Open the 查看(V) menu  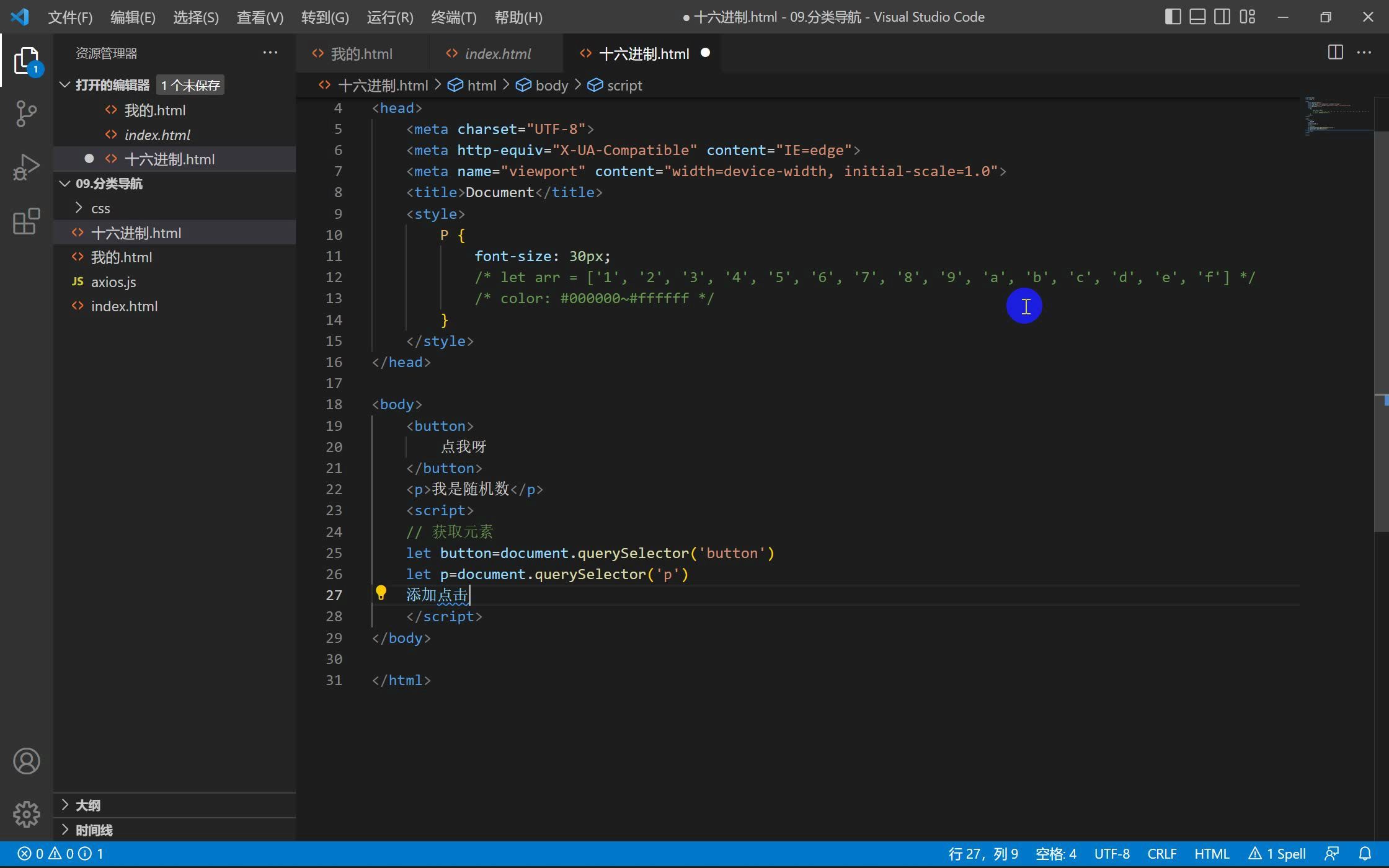[x=260, y=17]
